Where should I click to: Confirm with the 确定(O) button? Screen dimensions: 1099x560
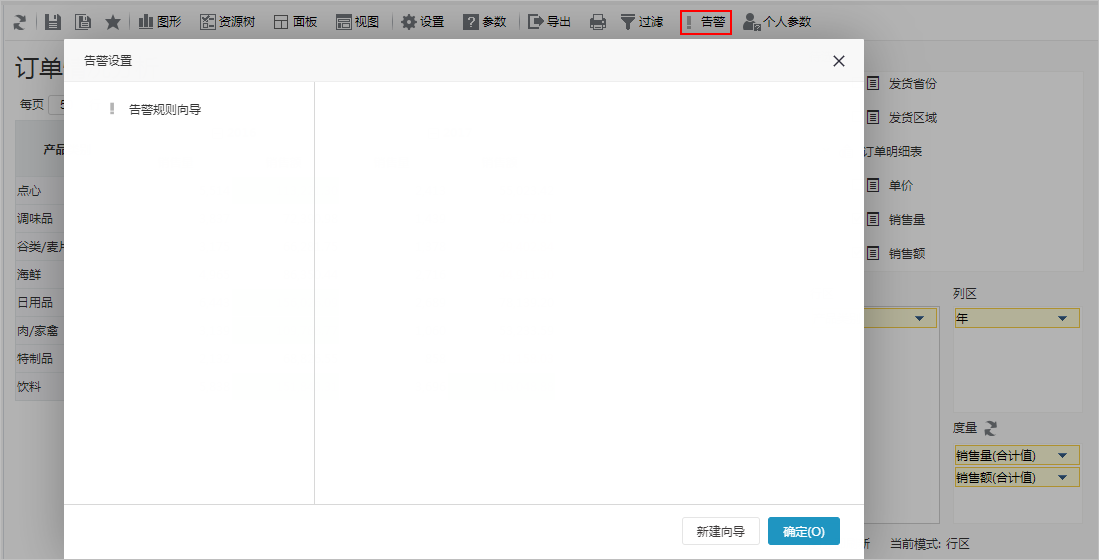click(x=804, y=531)
